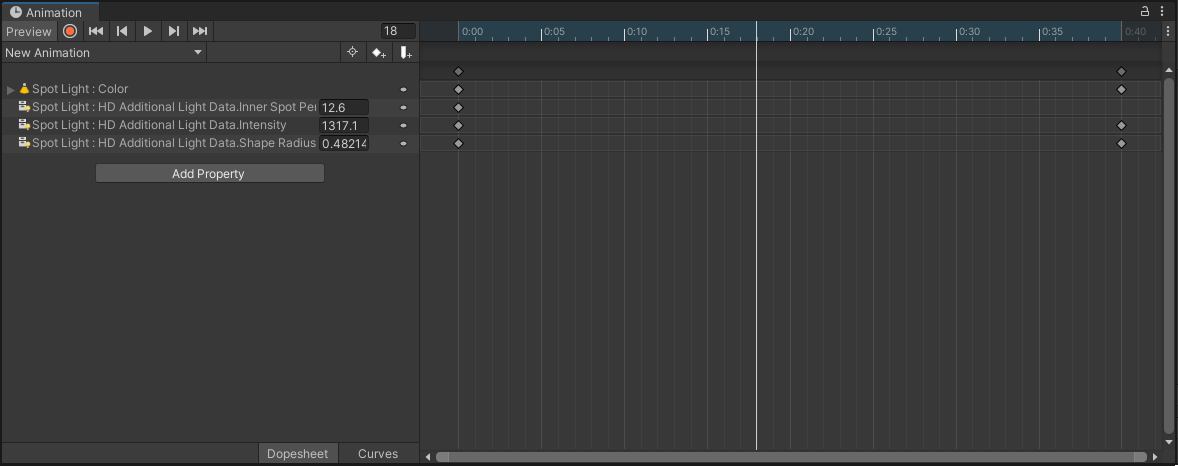The image size is (1178, 466).
Task: Toggle Preview mode
Action: point(28,31)
